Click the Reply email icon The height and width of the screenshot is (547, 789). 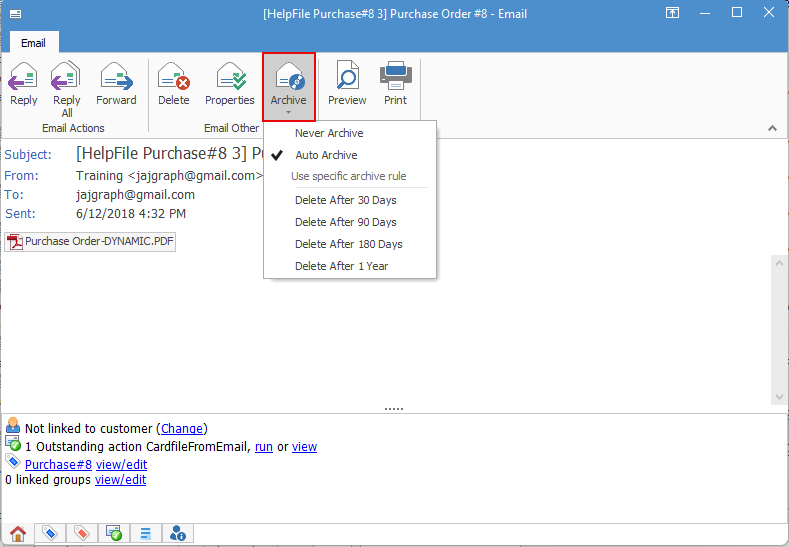[24, 84]
